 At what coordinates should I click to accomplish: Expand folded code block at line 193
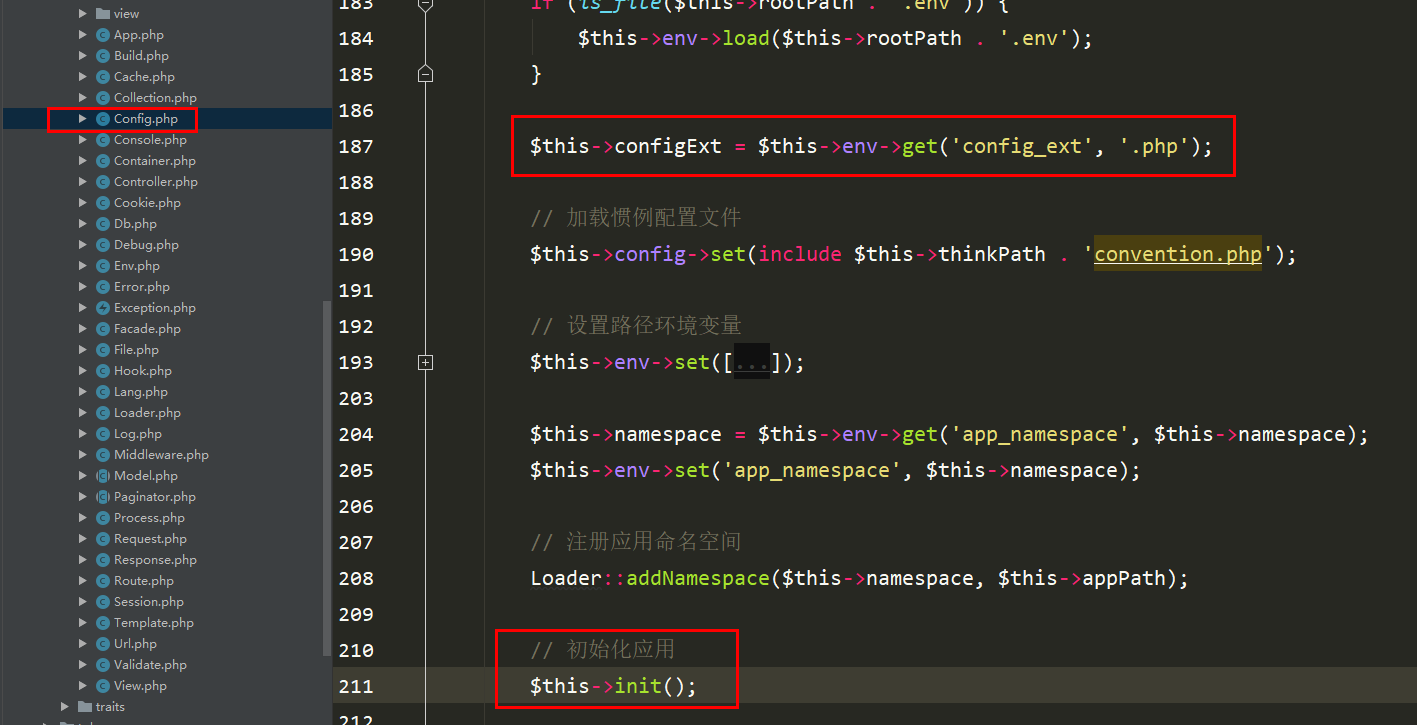(x=425, y=362)
